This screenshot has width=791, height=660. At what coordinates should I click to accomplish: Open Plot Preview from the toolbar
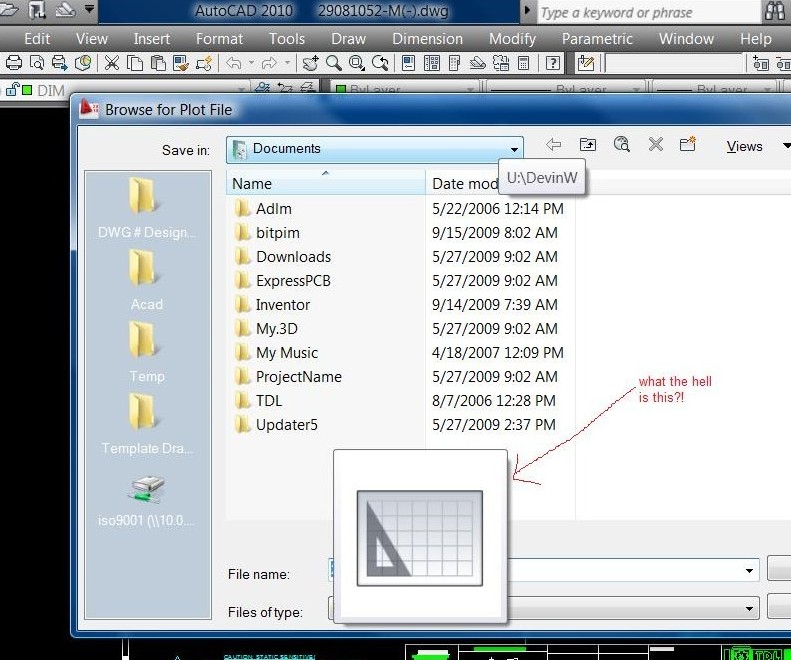tap(37, 63)
